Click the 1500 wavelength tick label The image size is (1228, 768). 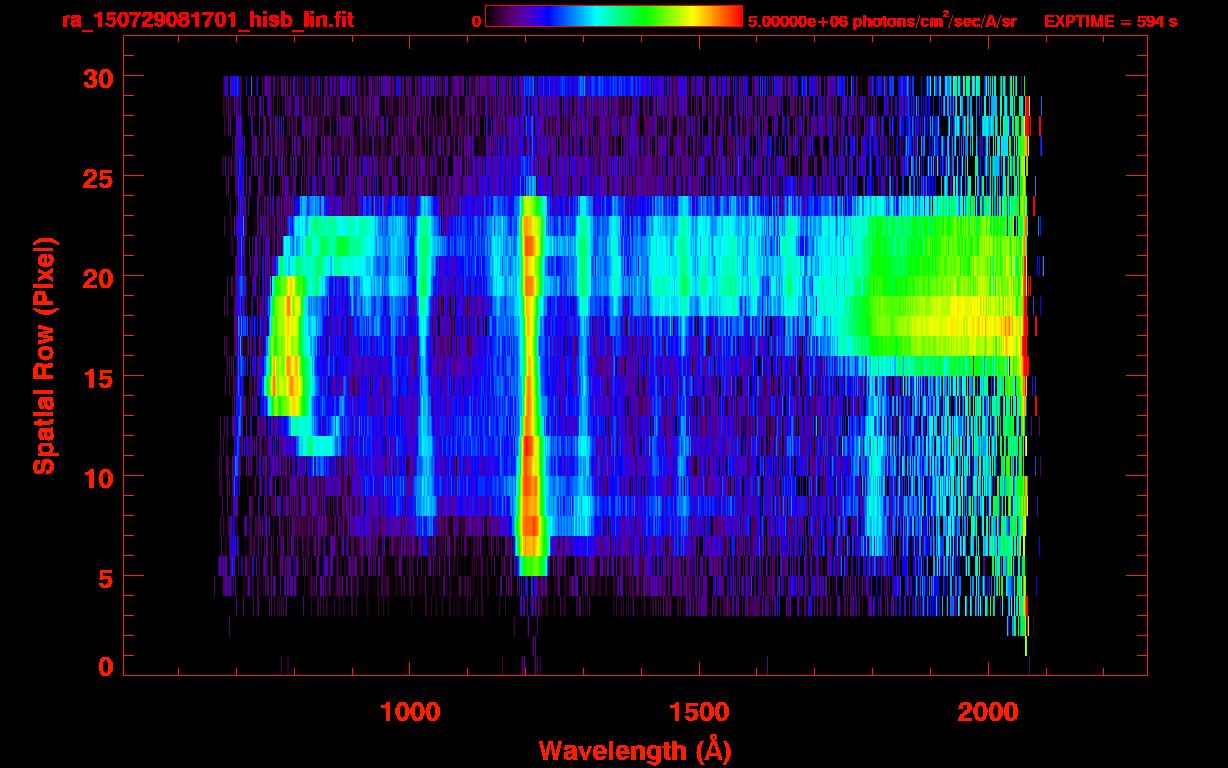[x=698, y=712]
